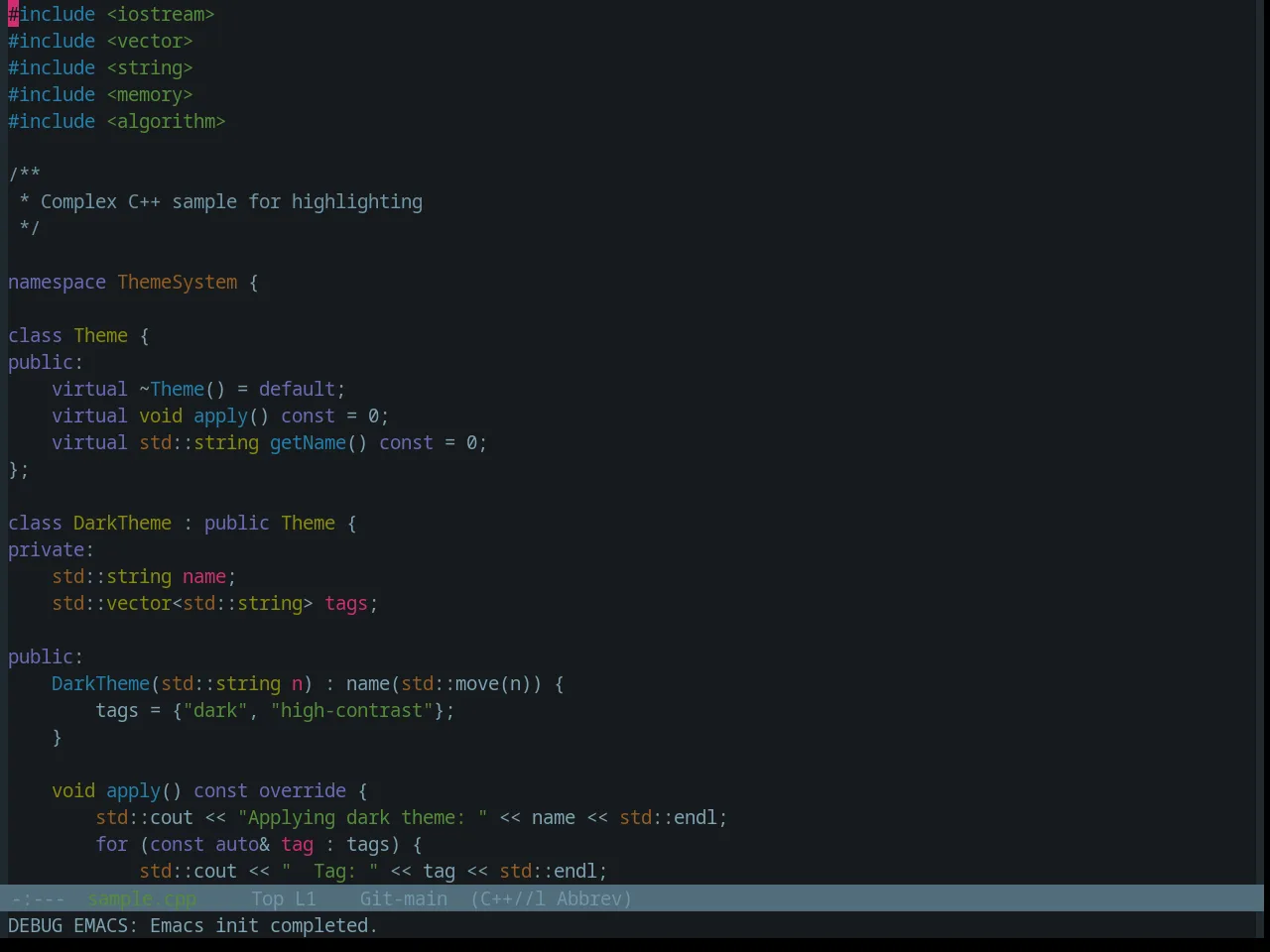The width and height of the screenshot is (1270, 952).
Task: Click 'apply' in 'virtual void apply() const = 0'
Action: (221, 416)
